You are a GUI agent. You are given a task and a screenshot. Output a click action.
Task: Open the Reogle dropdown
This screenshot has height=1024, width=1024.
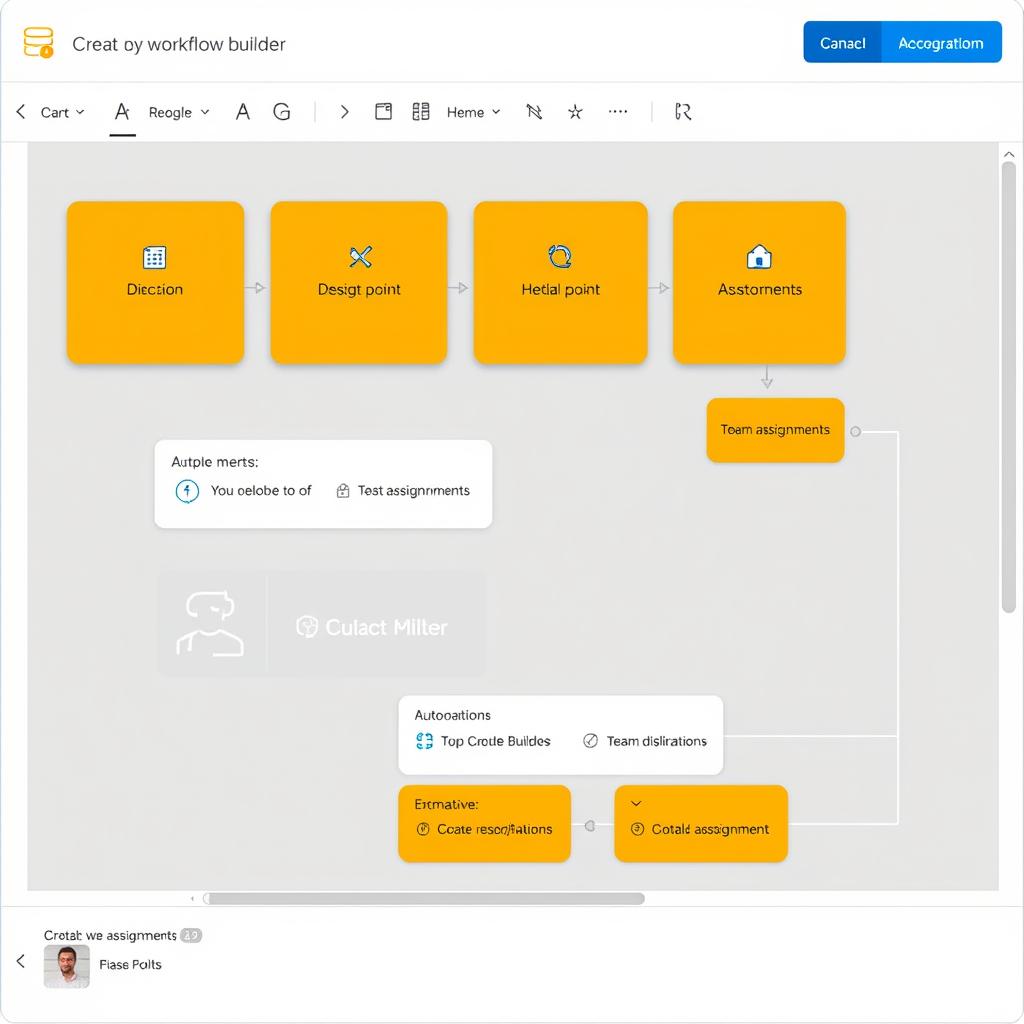(x=177, y=112)
